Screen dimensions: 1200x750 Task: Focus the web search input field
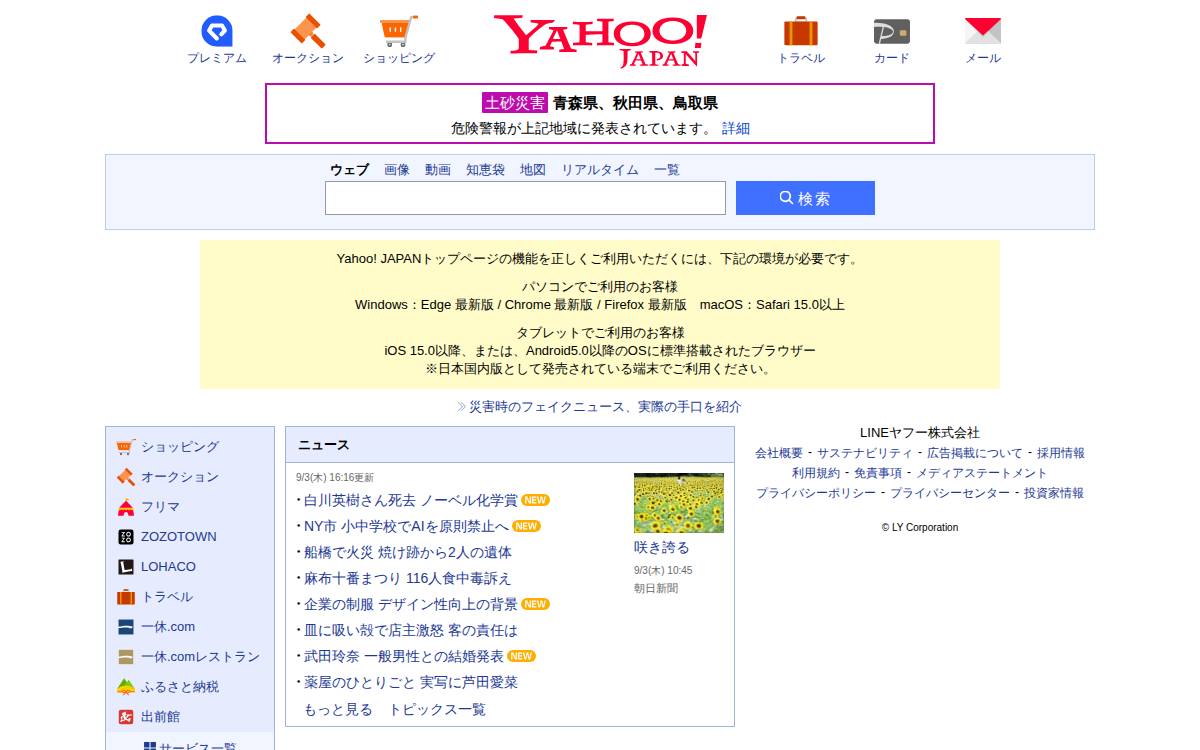pyautogui.click(x=525, y=198)
